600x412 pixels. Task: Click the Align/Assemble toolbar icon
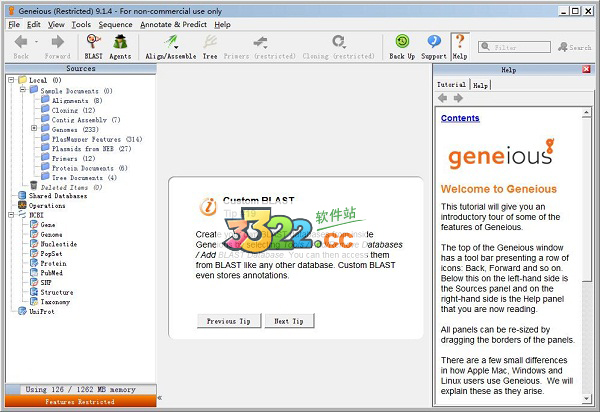[x=171, y=47]
